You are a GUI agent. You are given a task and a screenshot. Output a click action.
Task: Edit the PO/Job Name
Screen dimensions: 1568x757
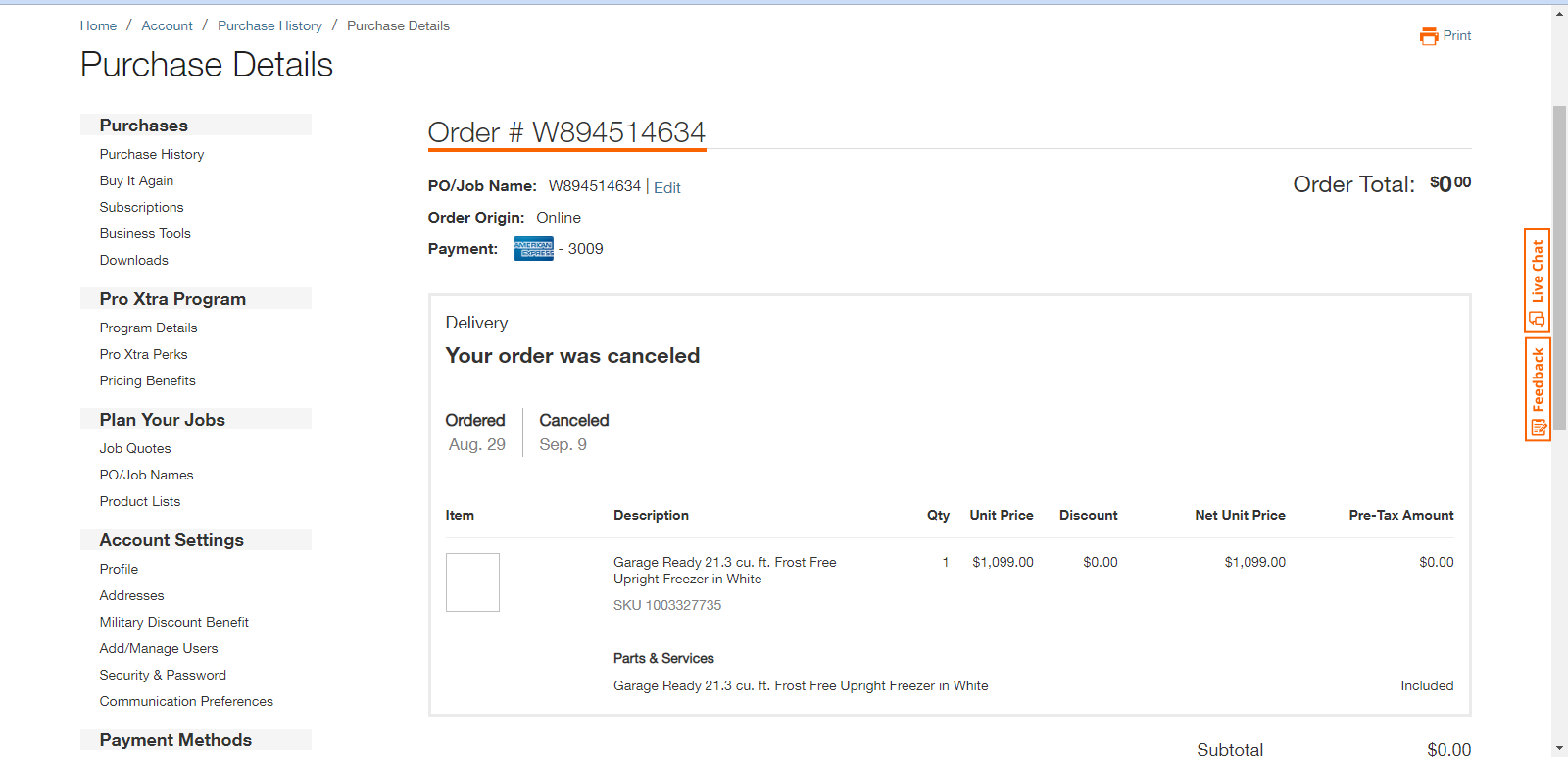tap(667, 187)
